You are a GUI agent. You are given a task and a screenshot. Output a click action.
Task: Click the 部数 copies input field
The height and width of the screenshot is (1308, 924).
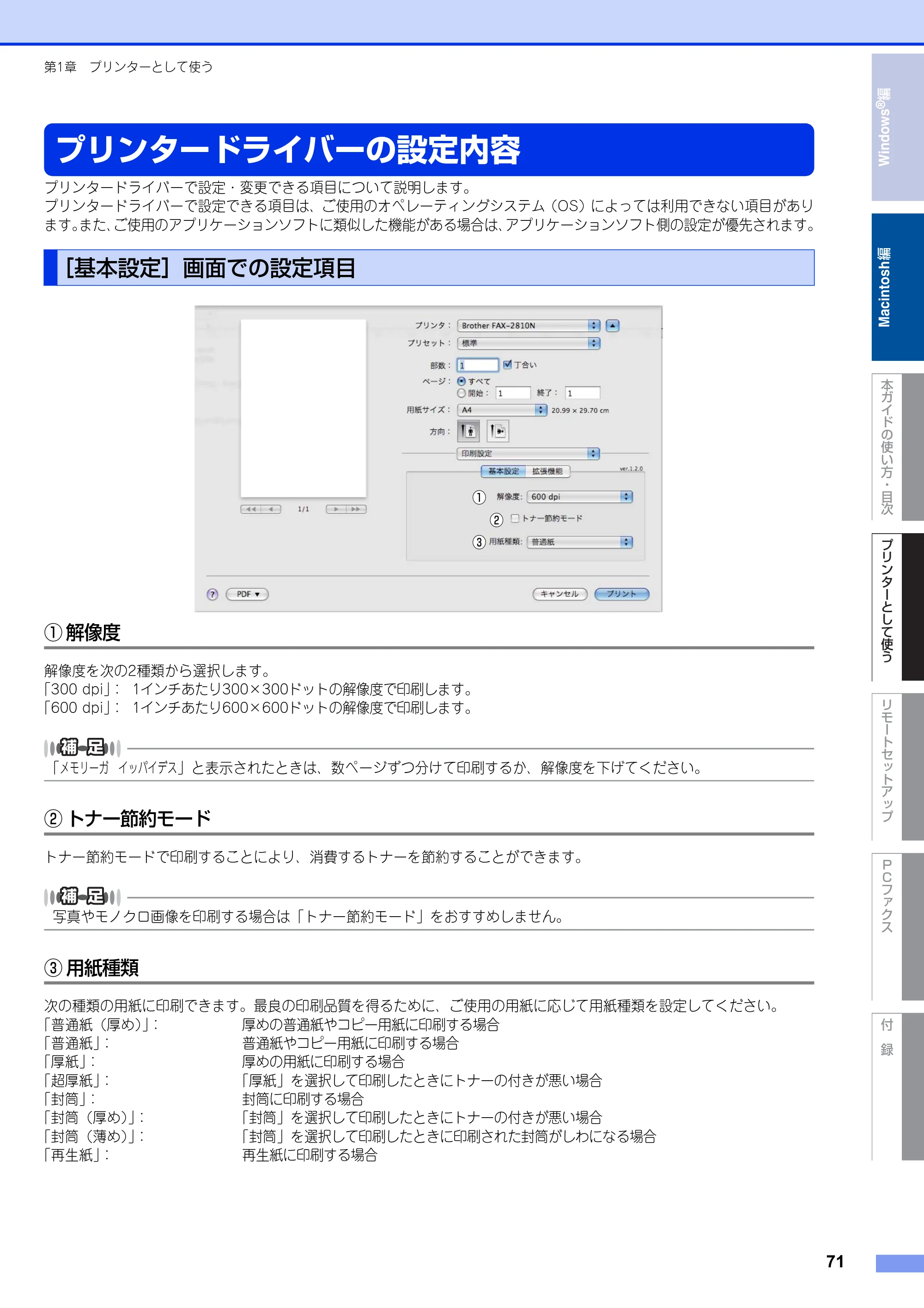[479, 365]
